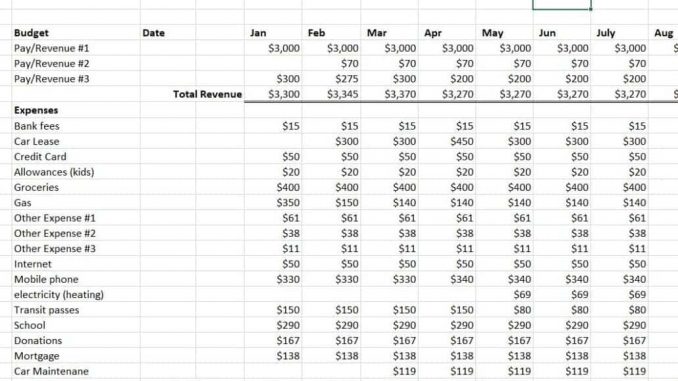Select the Allowances (kids) row label
Viewport: 678px width, 381px height.
76,172
